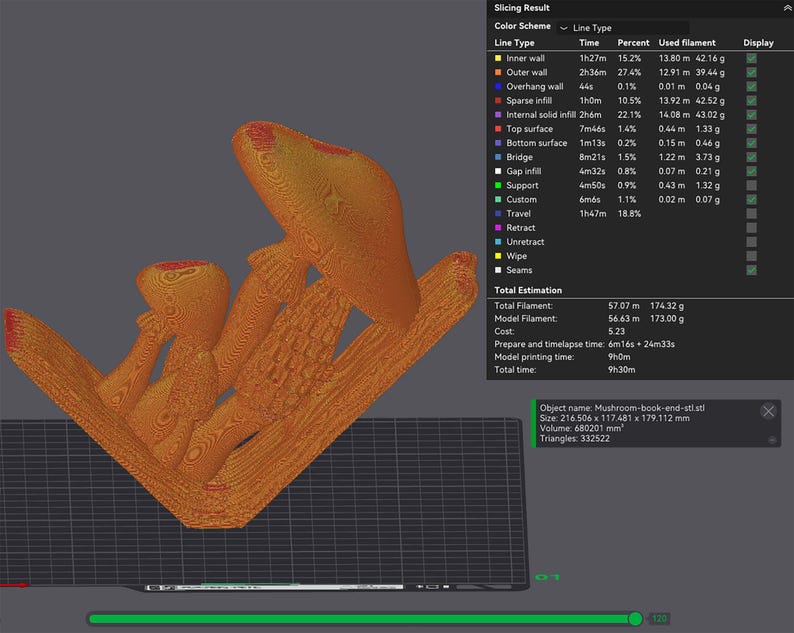
Task: Toggle Seams display checkbox
Action: click(x=751, y=270)
